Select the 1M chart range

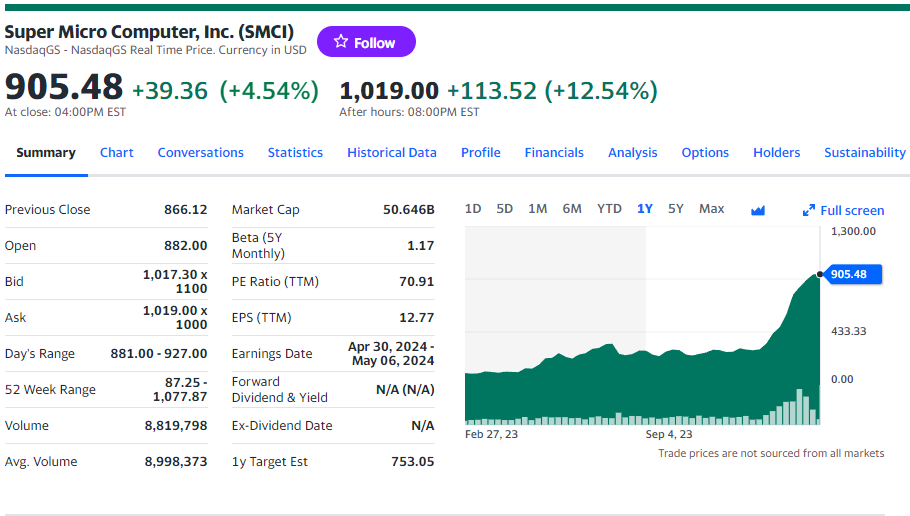537,209
